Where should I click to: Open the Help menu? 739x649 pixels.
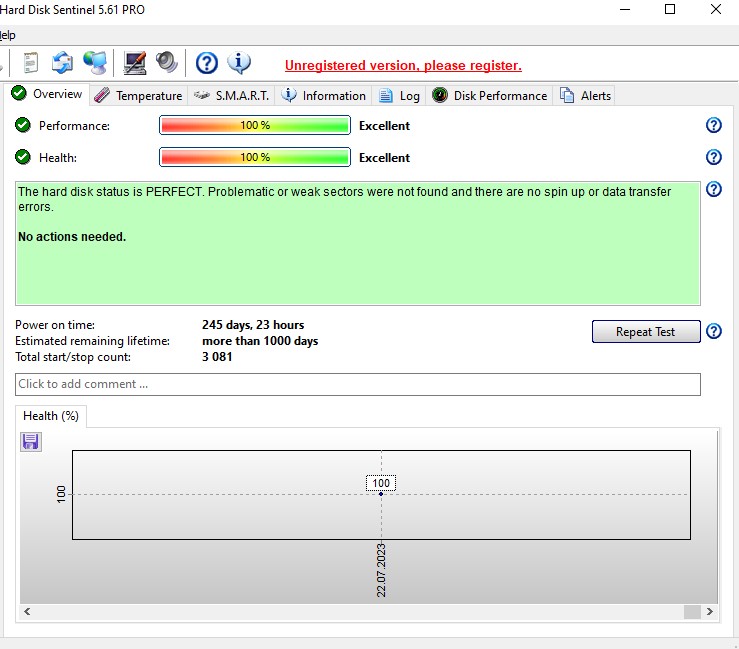coord(7,35)
